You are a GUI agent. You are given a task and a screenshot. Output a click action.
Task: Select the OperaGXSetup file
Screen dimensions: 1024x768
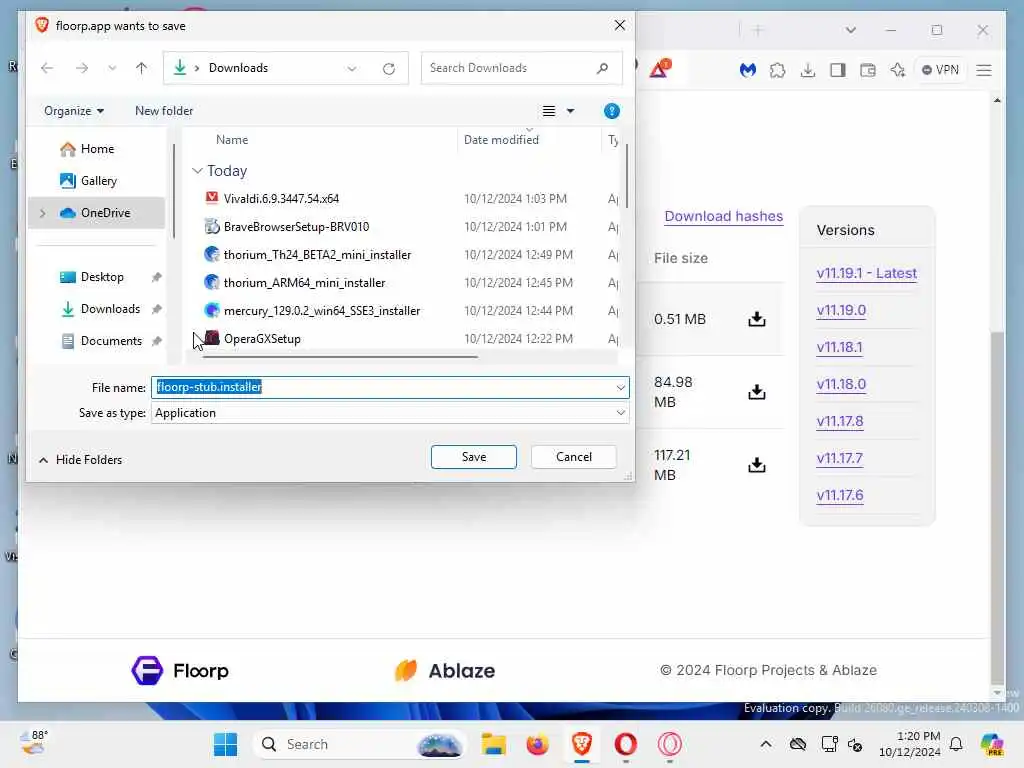262,339
